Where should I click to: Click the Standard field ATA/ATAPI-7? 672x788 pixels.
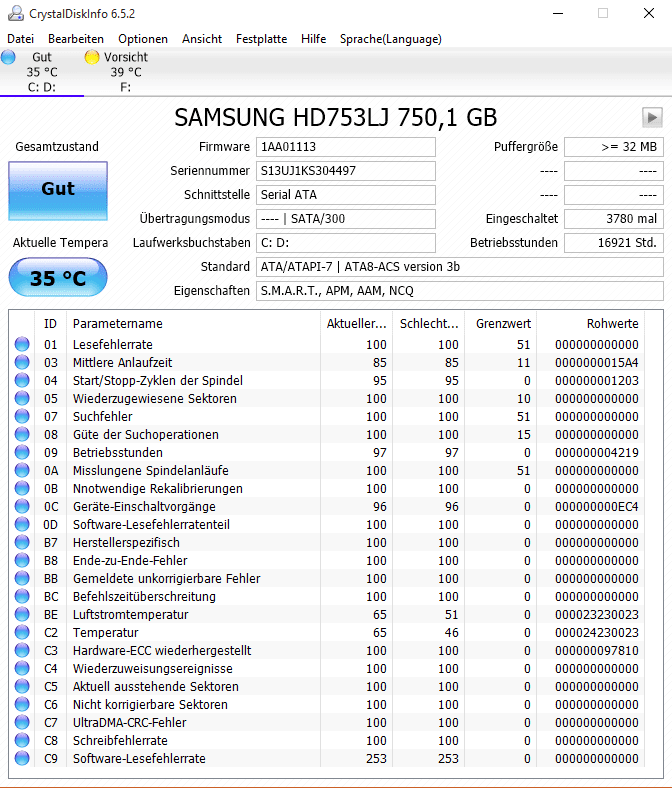coord(460,267)
